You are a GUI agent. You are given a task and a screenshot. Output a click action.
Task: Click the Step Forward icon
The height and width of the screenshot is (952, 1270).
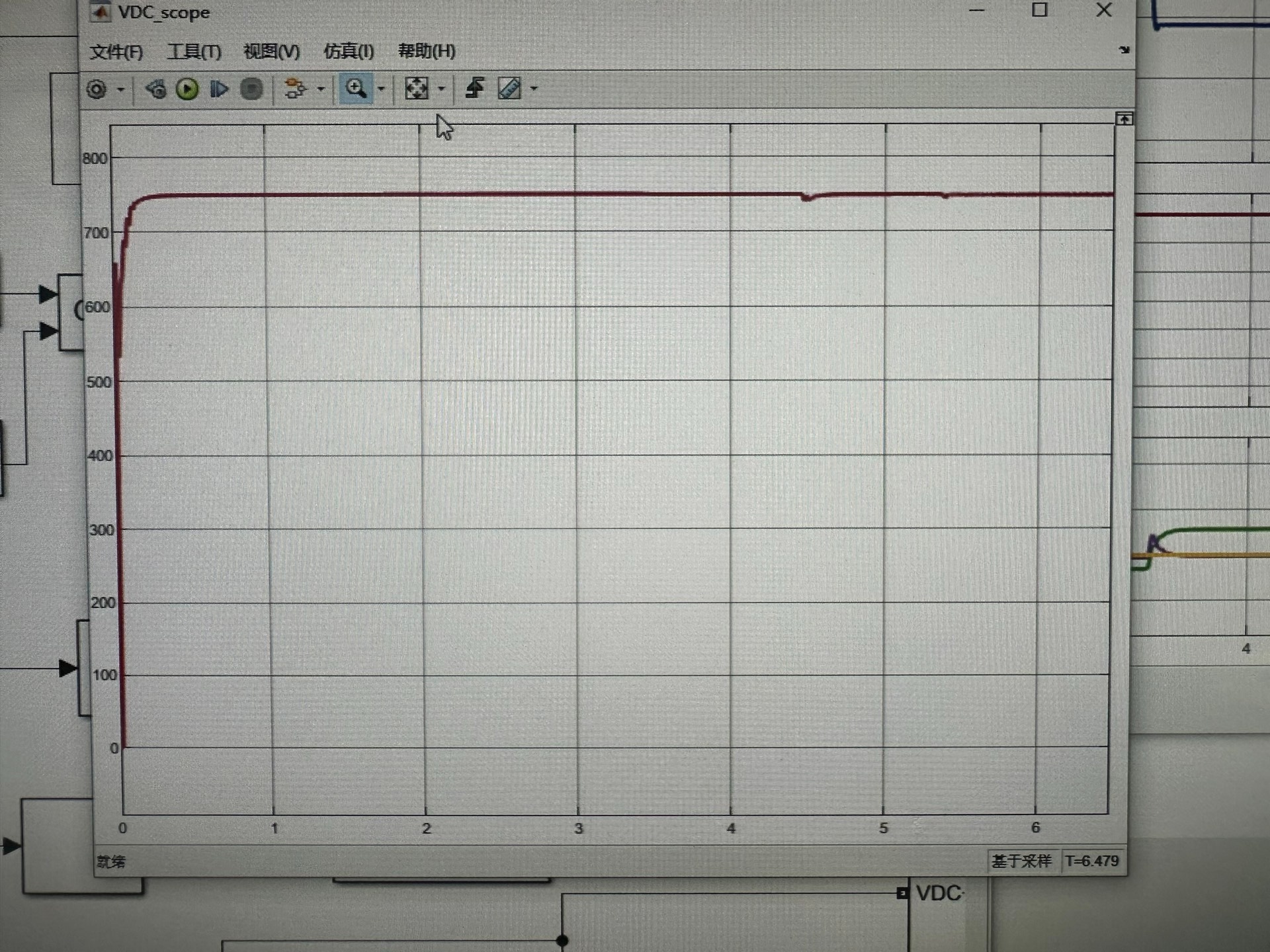(x=219, y=89)
